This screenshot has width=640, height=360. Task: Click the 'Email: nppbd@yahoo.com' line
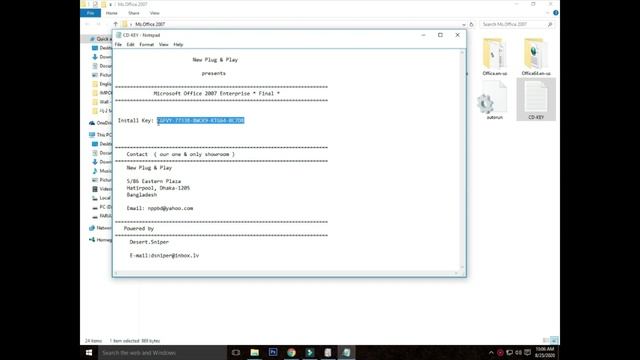[x=160, y=208]
